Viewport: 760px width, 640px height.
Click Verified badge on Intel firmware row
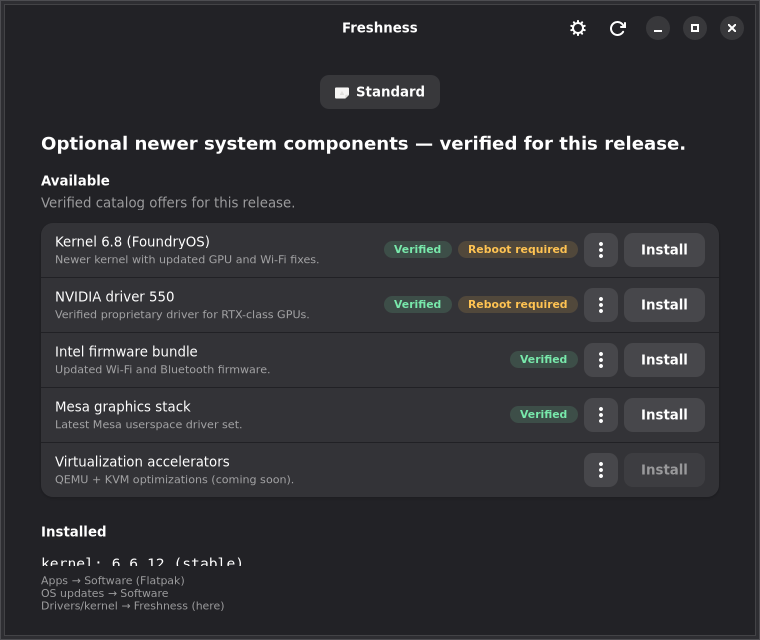543,359
